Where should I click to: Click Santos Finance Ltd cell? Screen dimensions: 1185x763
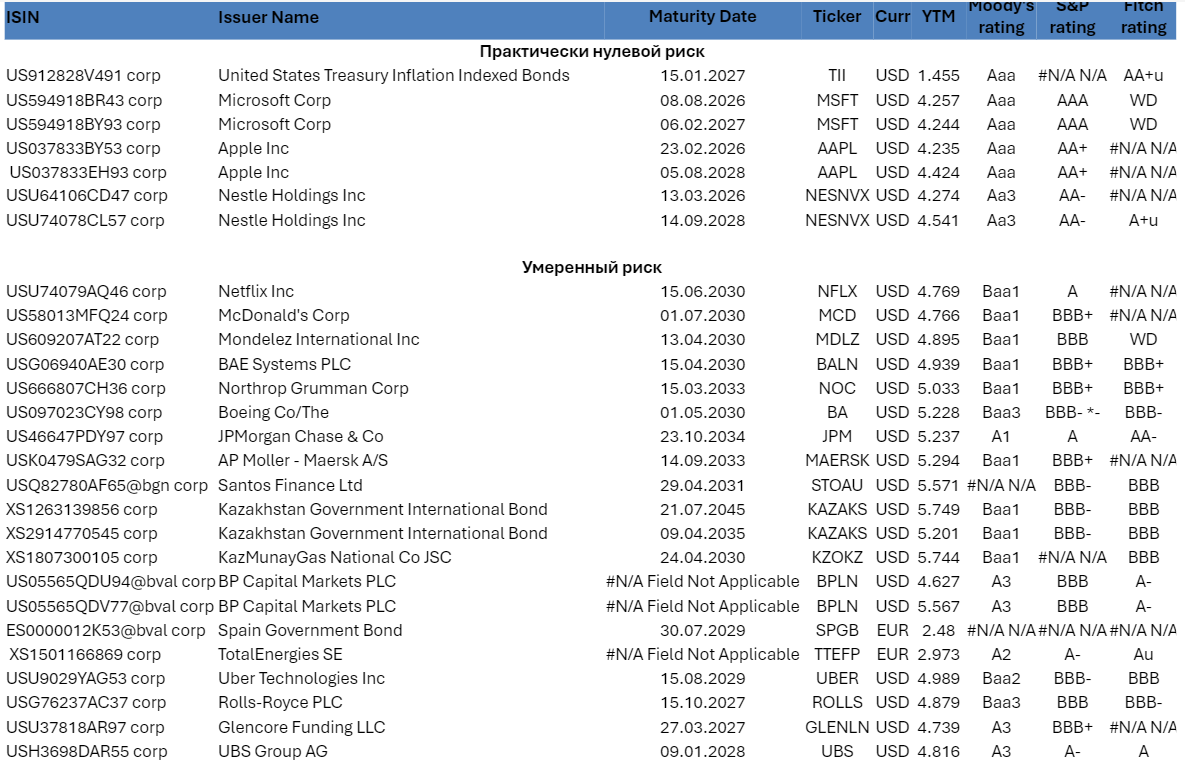click(x=290, y=486)
